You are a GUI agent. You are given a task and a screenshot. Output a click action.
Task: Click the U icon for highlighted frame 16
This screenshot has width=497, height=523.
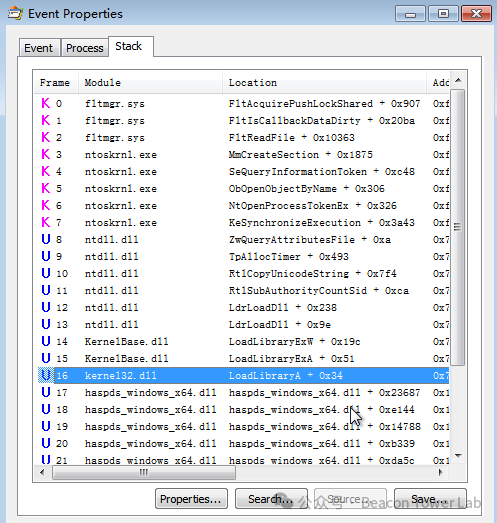pyautogui.click(x=46, y=375)
